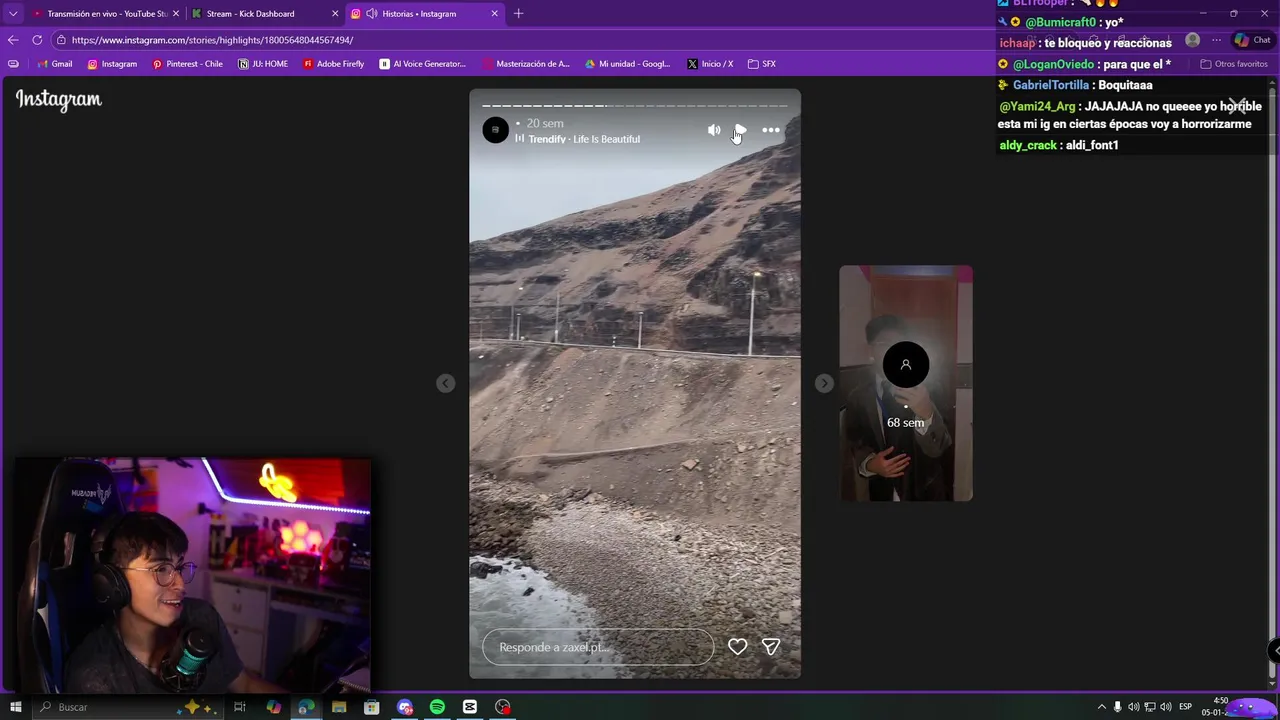1280x720 pixels.
Task: Show hidden system tray icons
Action: click(1102, 707)
